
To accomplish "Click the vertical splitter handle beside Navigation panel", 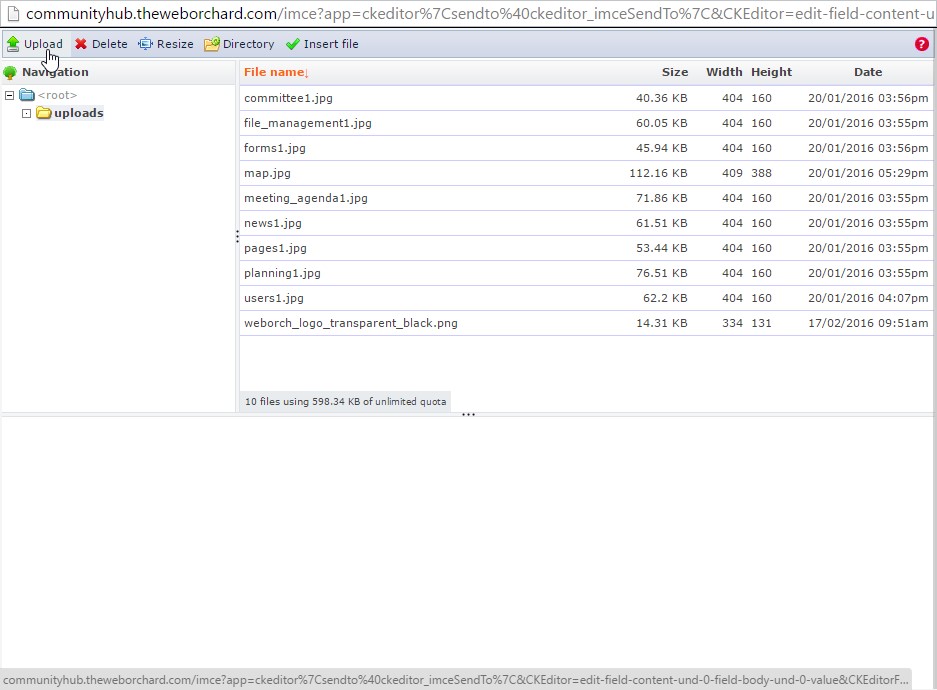I will (237, 237).
